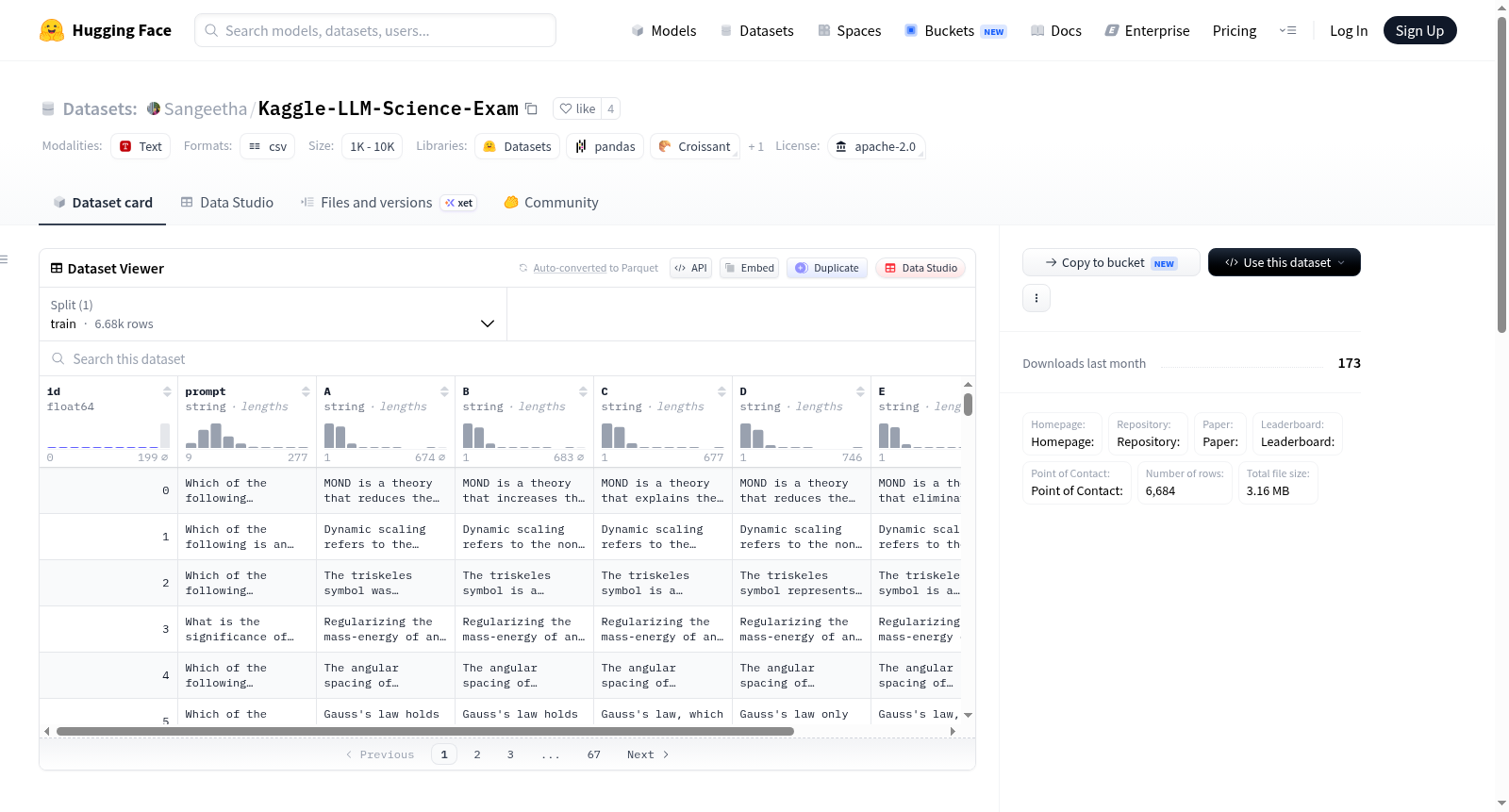The image size is (1509, 812).
Task: Click Copy to bucket button
Action: coord(1111,262)
